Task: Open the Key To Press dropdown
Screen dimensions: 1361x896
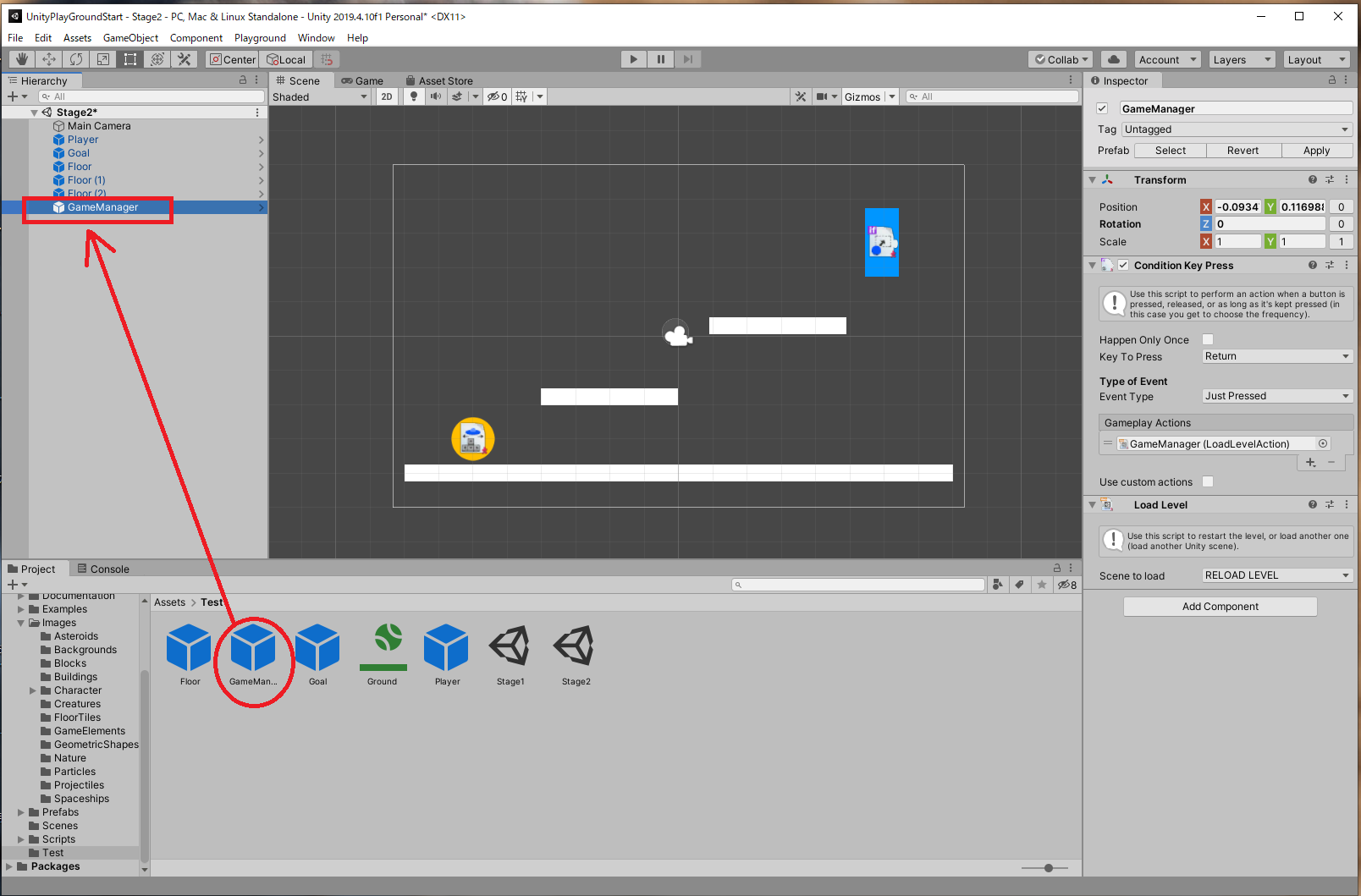Action: [x=1277, y=356]
